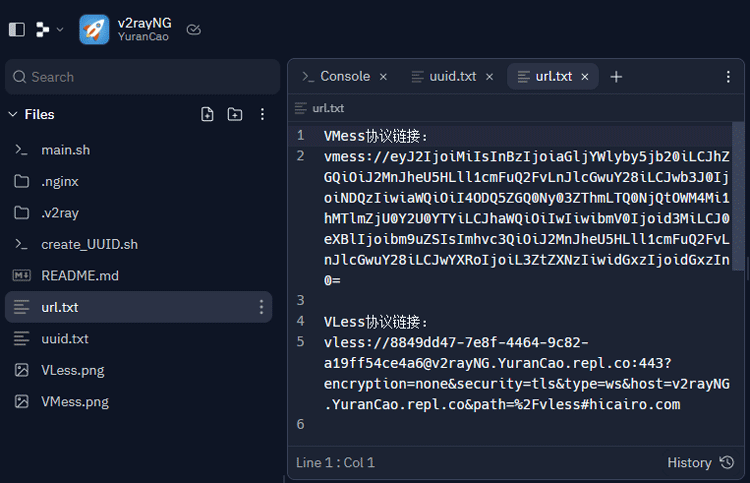The height and width of the screenshot is (483, 750).
Task: Create a new folder with add-folder icon
Action: tap(234, 114)
